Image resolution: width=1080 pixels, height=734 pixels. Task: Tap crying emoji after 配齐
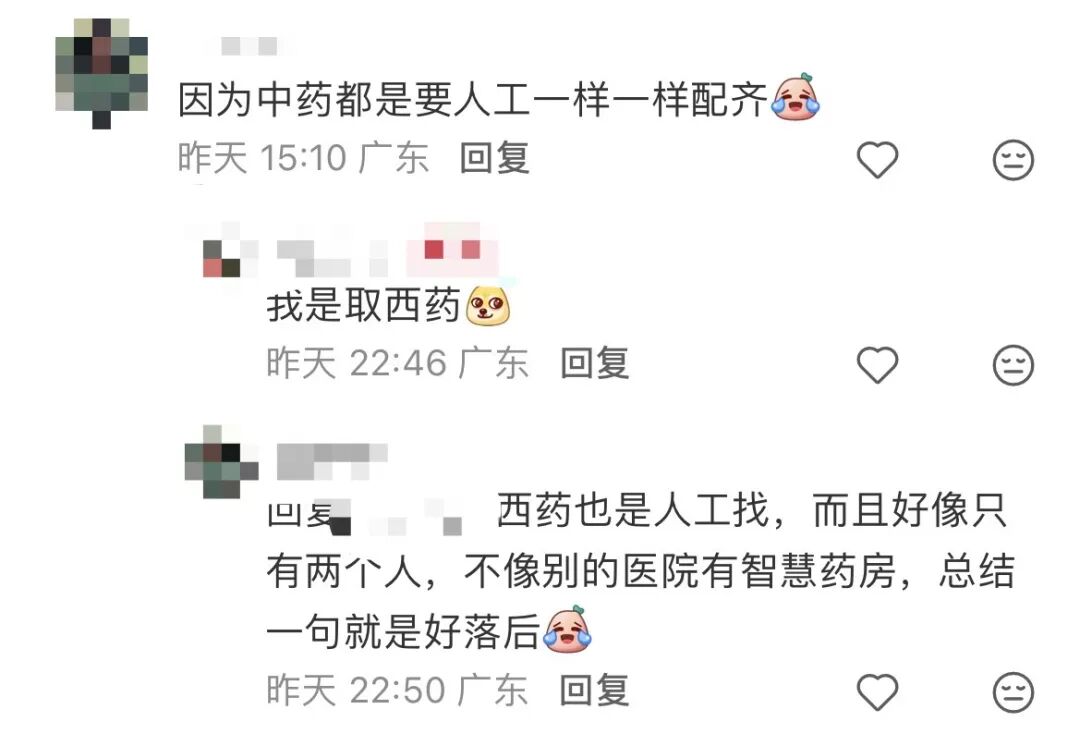click(796, 97)
